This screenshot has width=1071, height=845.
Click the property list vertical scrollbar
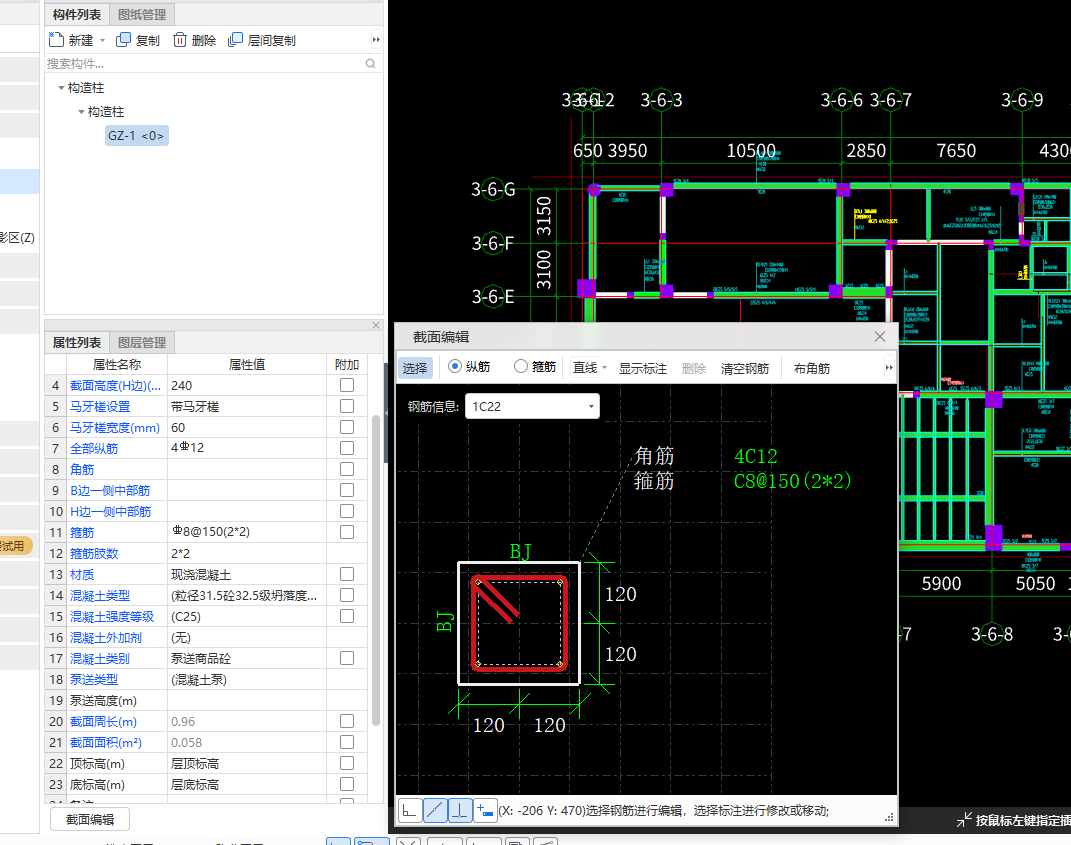coord(376,570)
